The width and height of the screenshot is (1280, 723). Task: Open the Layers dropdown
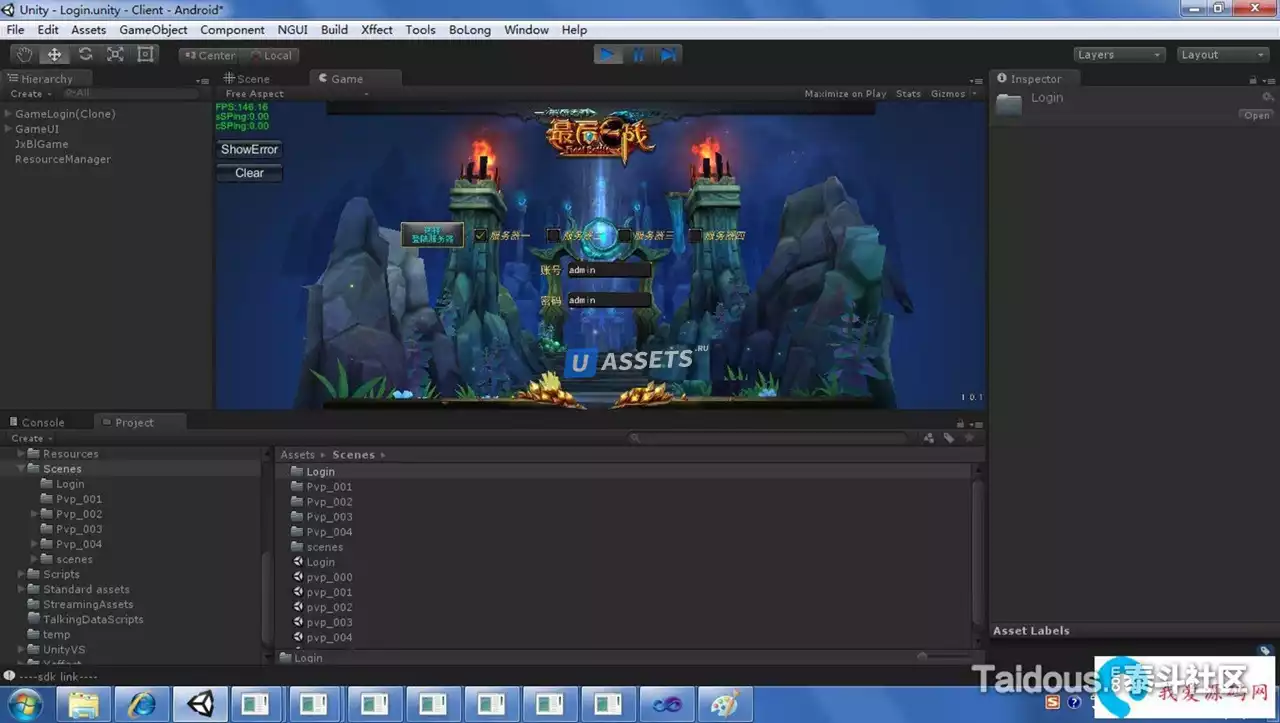click(x=1119, y=55)
